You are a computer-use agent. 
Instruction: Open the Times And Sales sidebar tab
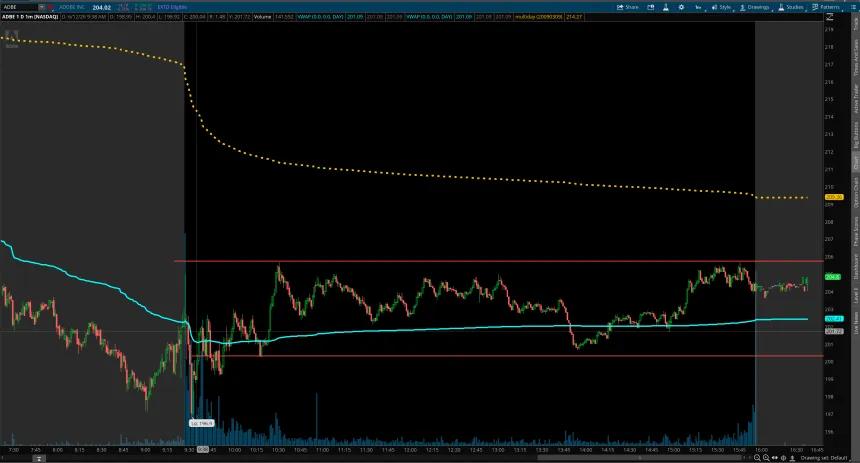point(855,57)
